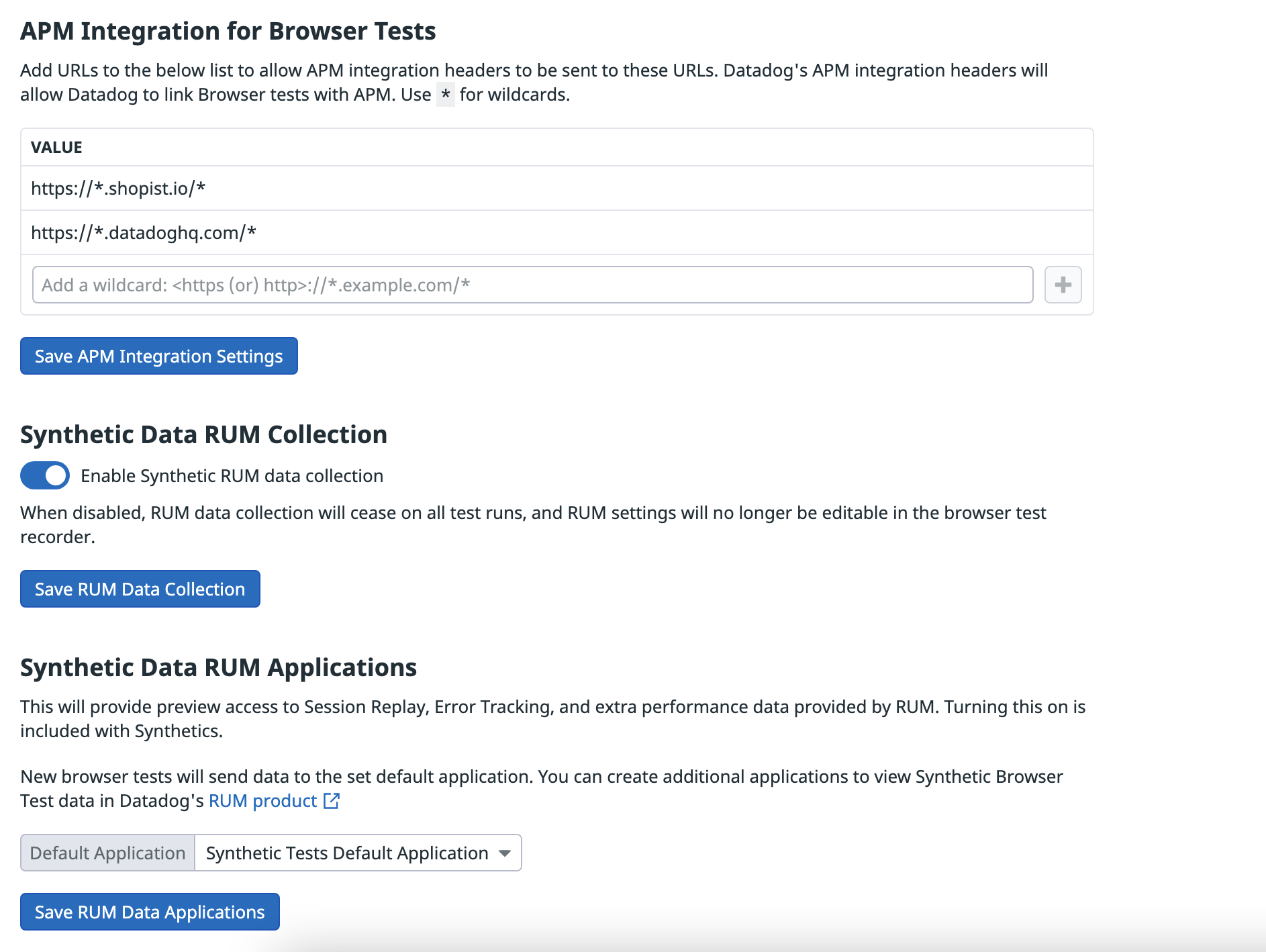Focus the Add a wildcard input field

pos(532,285)
